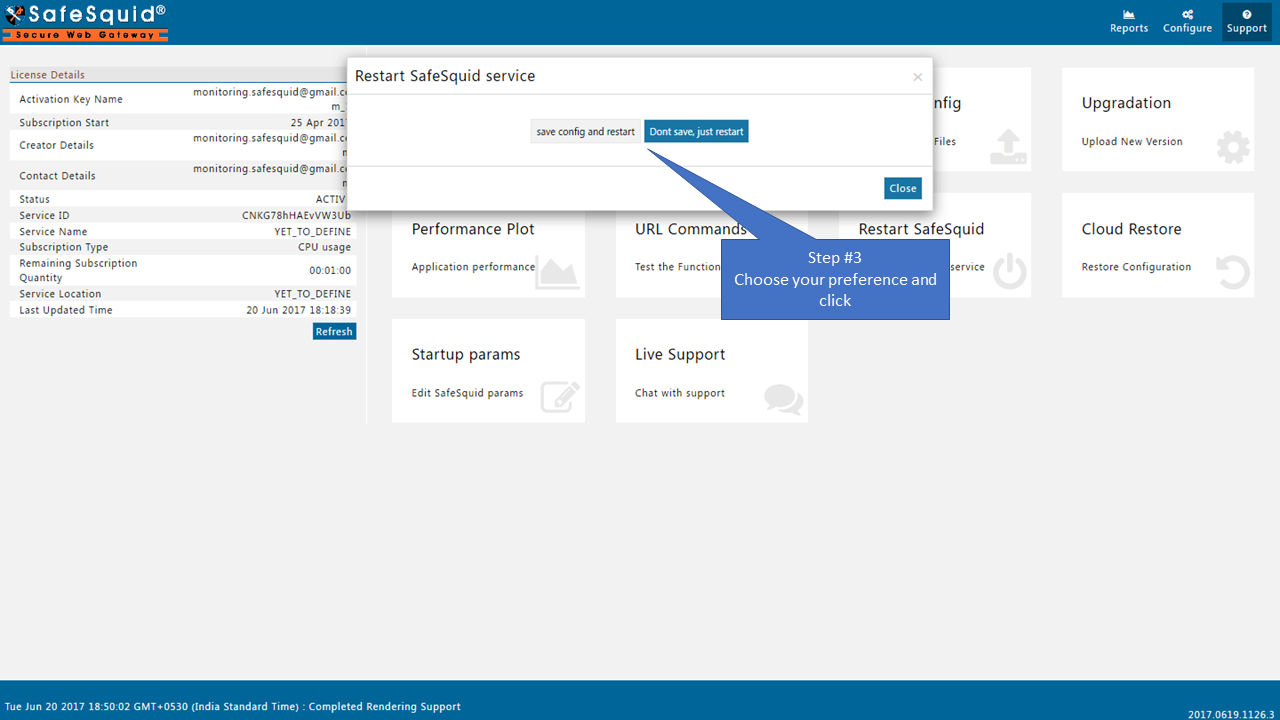Select the Activation Key Name row label
Image resolution: width=1280 pixels, height=720 pixels.
coord(71,99)
